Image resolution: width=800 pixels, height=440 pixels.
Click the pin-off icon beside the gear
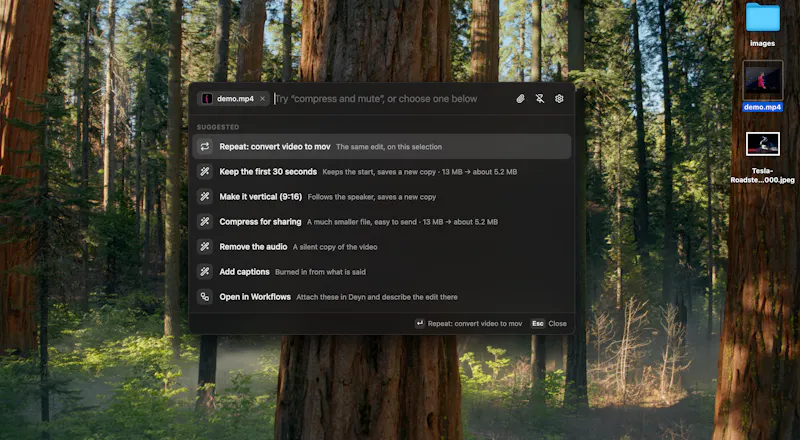tap(540, 99)
